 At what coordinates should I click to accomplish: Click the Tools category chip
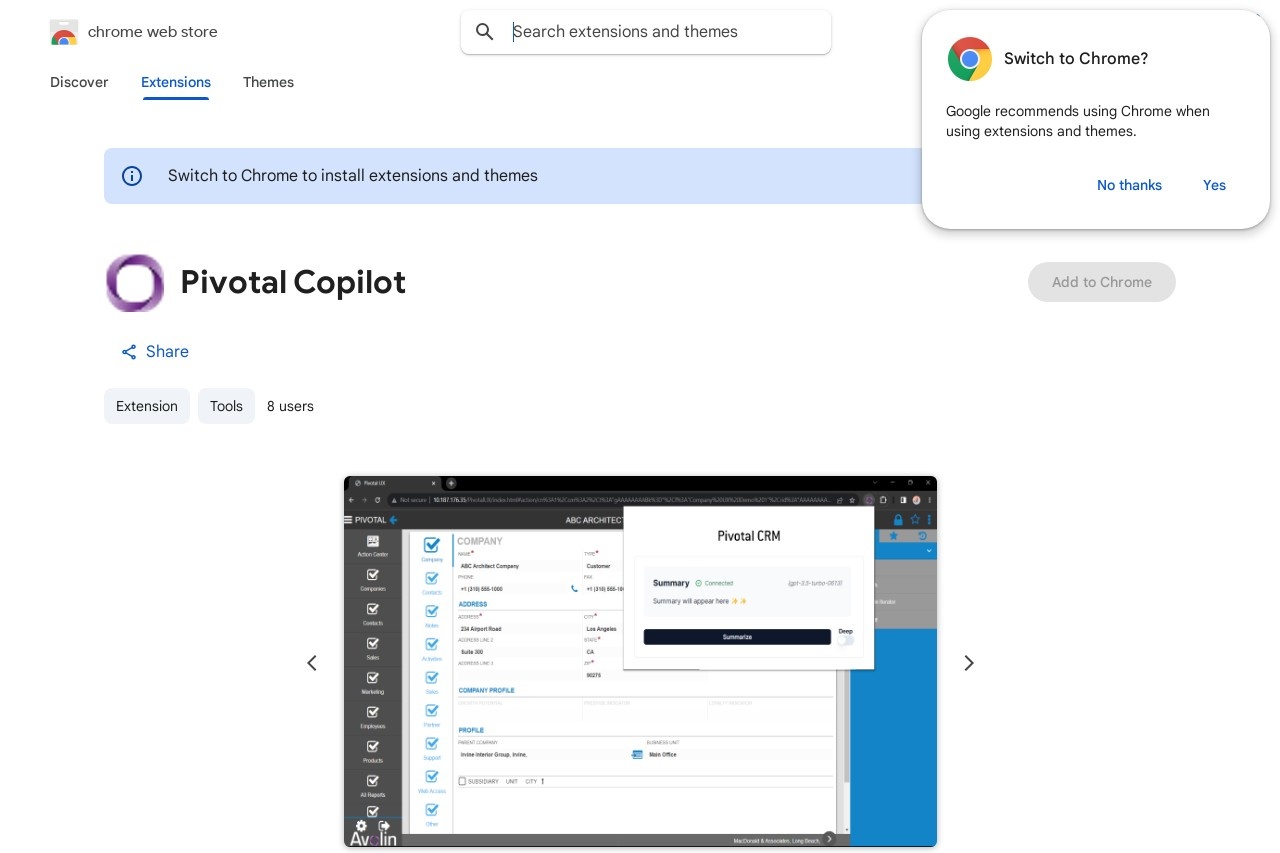click(226, 406)
